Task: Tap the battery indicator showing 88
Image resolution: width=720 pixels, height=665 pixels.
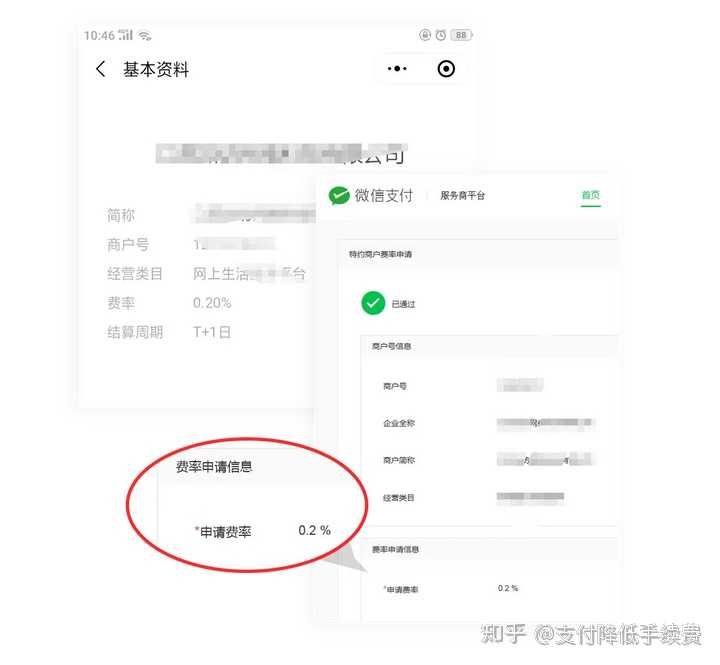Action: point(461,35)
